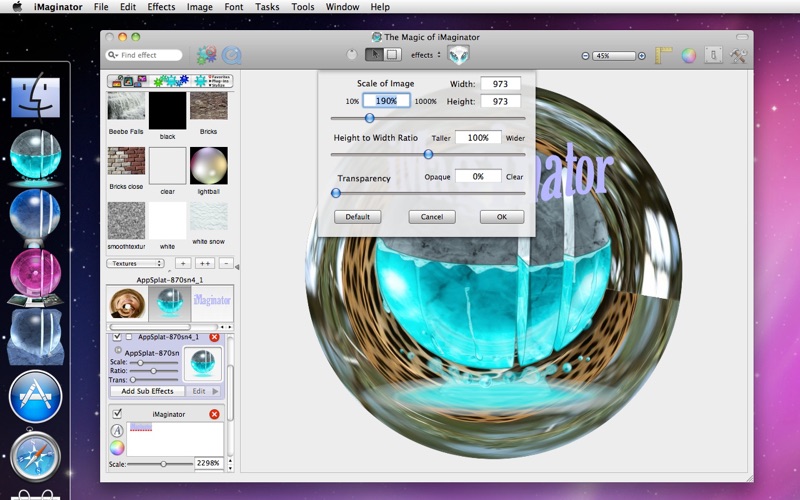Click Cancel in the scale dialog
Screen dimensions: 800x500
pyautogui.click(x=432, y=217)
